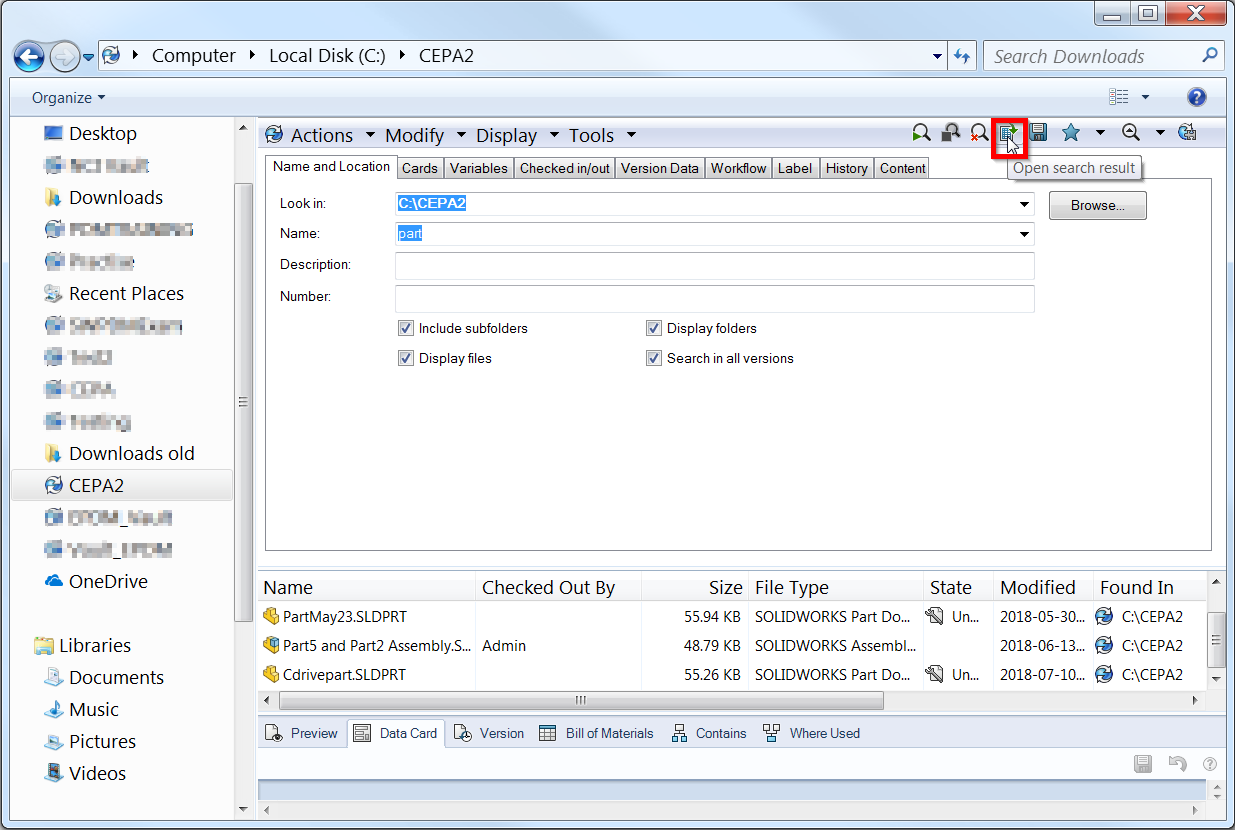
Task: Uncheck Include subfolders
Action: pyautogui.click(x=406, y=328)
